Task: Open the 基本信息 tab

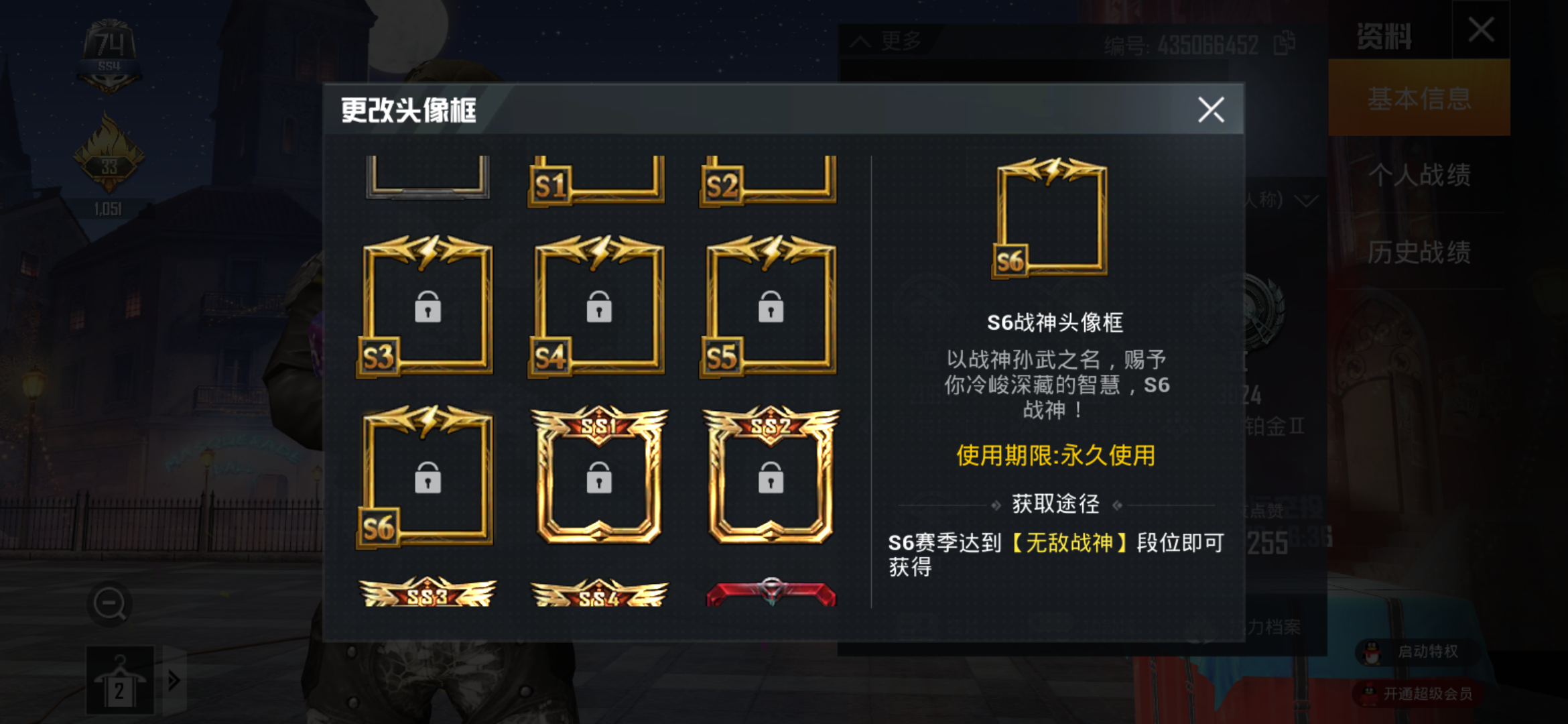Action: (1419, 98)
